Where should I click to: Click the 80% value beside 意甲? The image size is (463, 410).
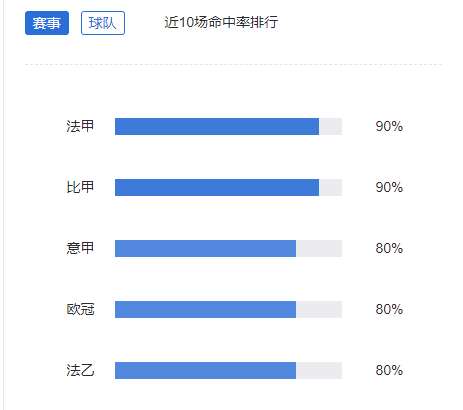389,248
